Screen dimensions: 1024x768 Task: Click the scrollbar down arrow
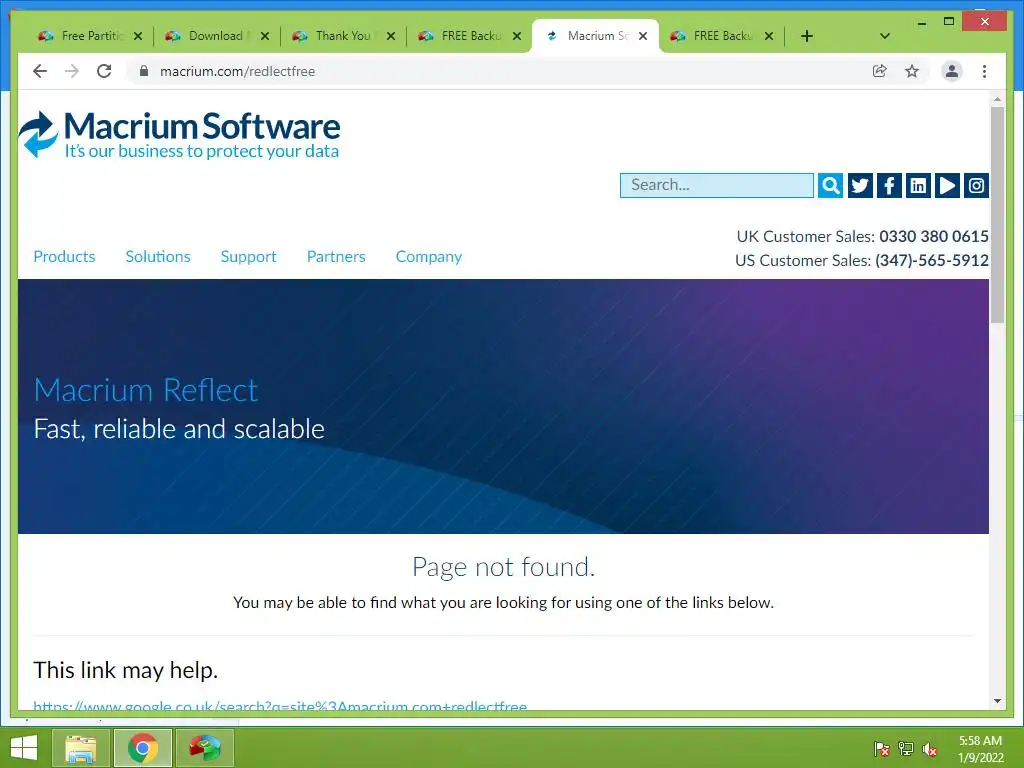coord(997,701)
